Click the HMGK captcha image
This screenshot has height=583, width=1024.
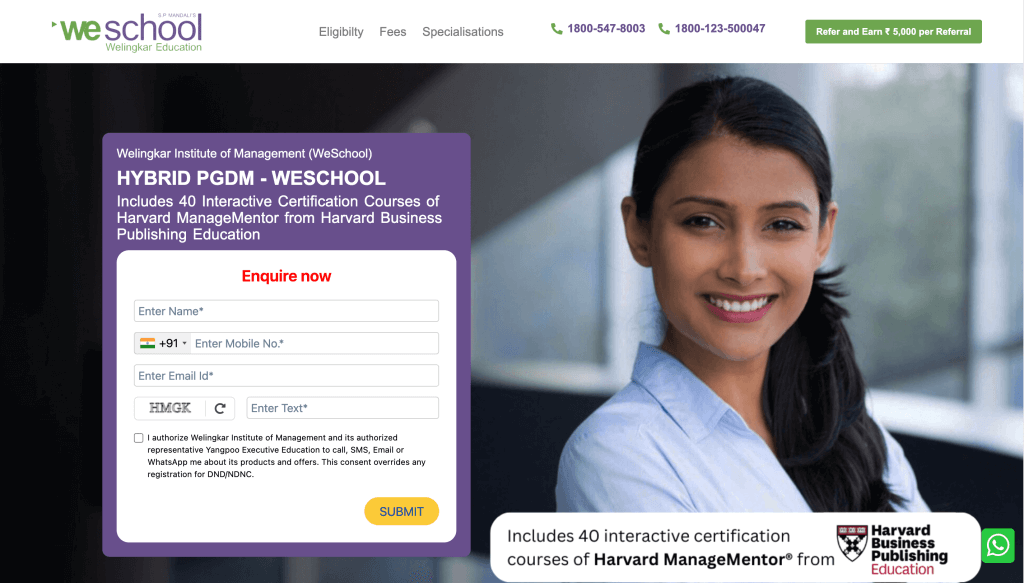point(170,408)
